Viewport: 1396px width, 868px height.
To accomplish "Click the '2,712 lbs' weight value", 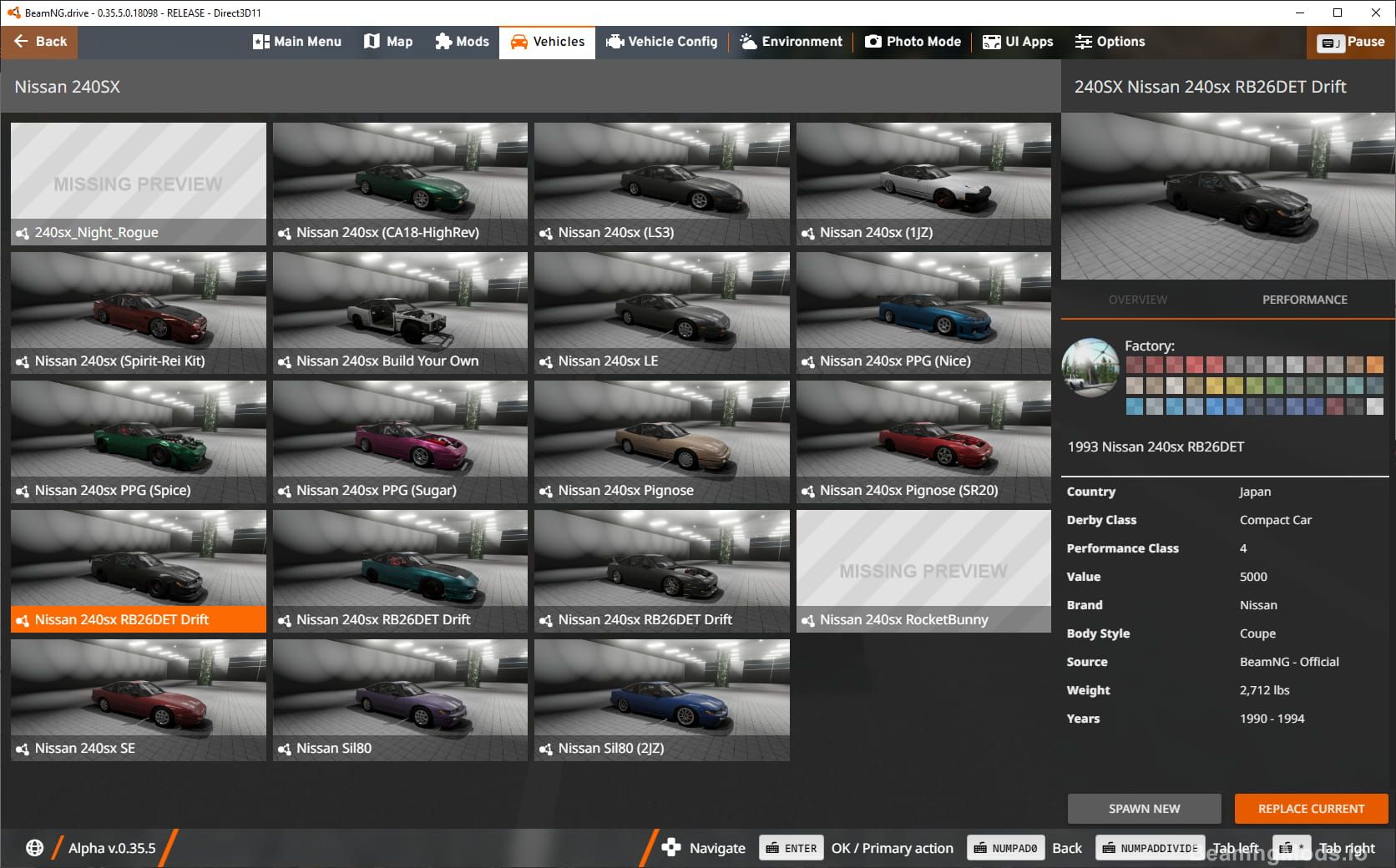I will (1264, 690).
